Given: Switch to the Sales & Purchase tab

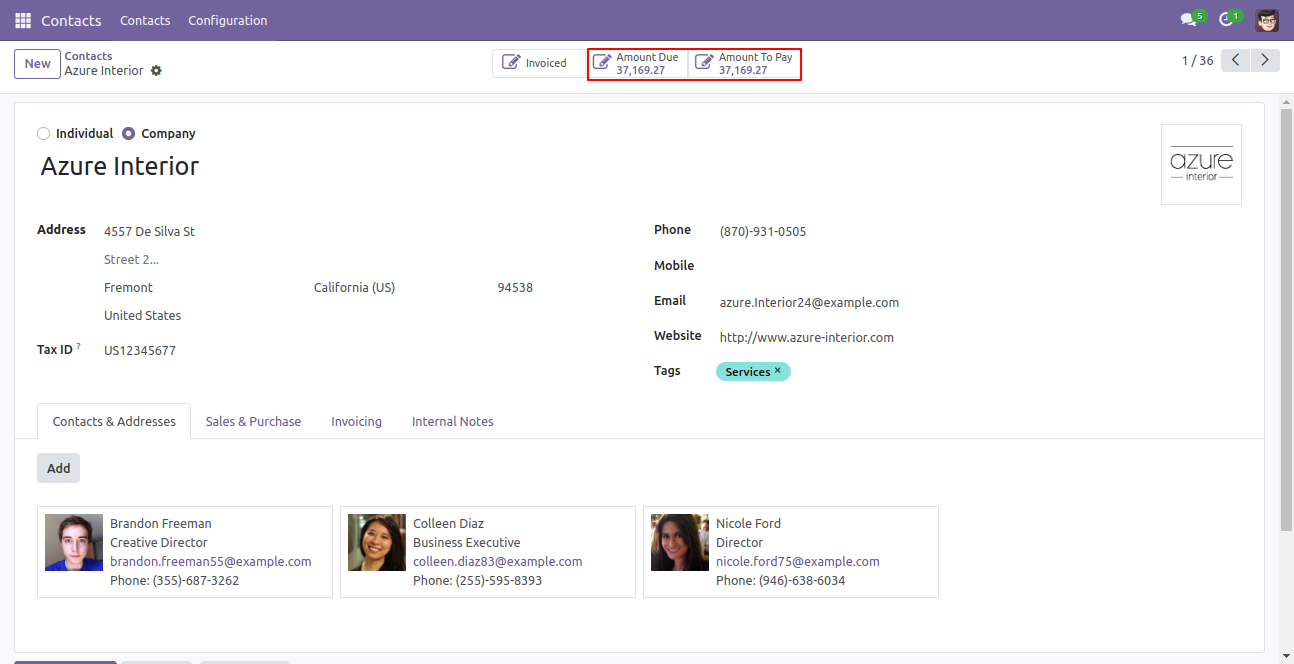Looking at the screenshot, I should tap(253, 422).
